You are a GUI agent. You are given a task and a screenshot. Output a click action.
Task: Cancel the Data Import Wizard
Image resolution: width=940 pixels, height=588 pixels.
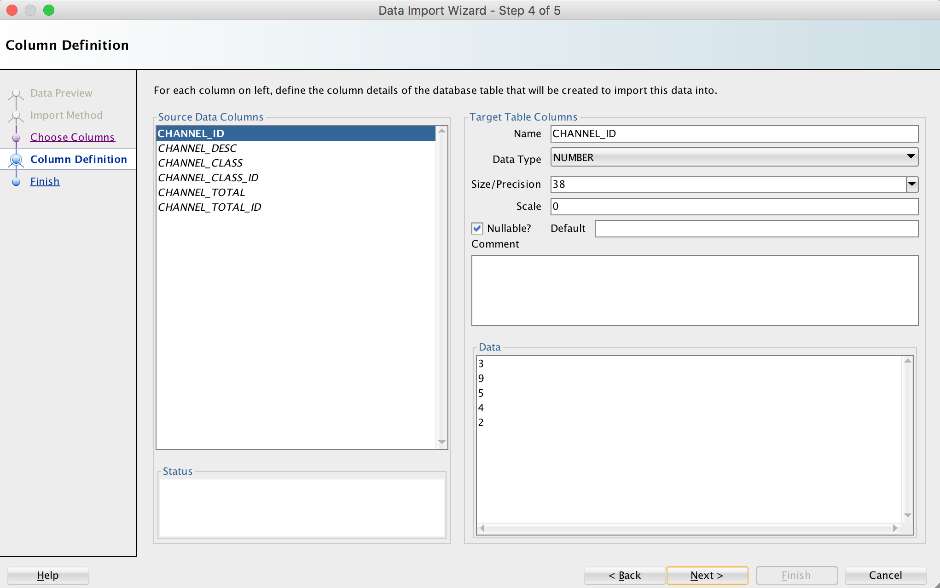point(885,575)
